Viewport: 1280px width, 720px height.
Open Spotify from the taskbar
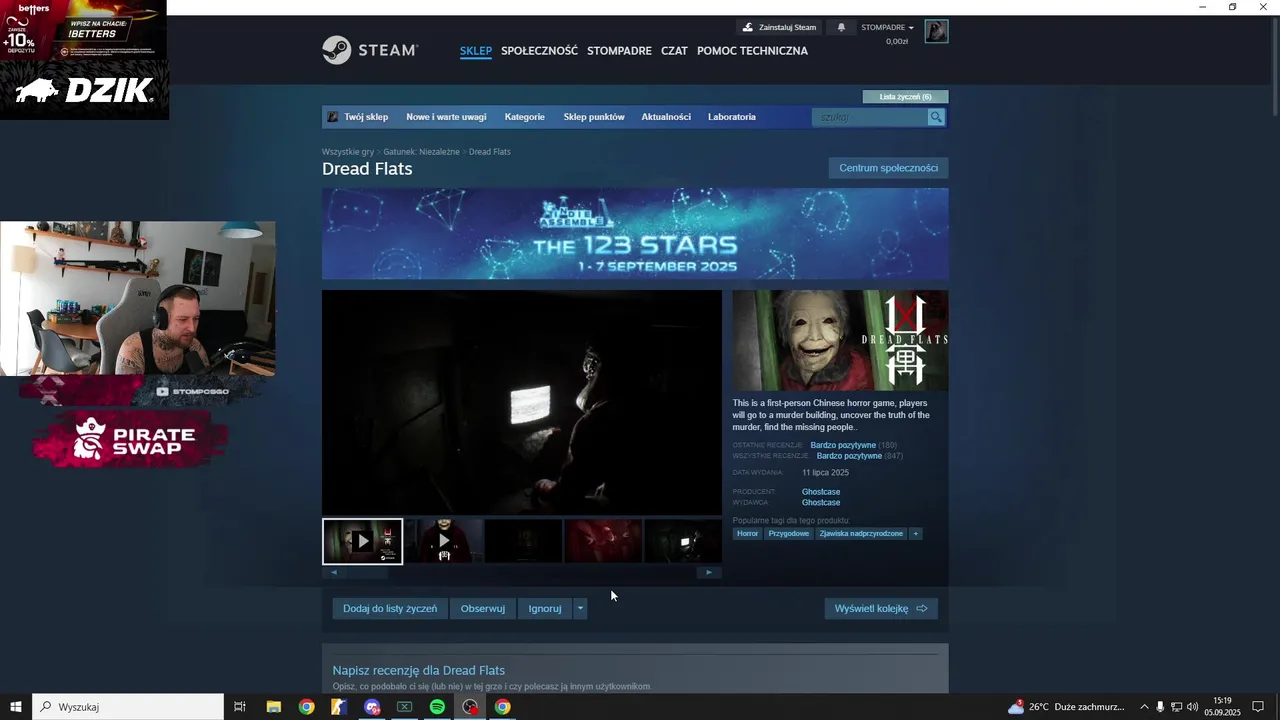click(x=437, y=707)
